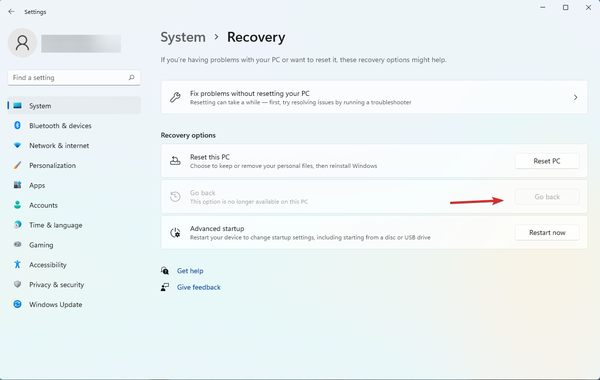
Task: Click the System monitor icon in sidebar
Action: (17, 106)
